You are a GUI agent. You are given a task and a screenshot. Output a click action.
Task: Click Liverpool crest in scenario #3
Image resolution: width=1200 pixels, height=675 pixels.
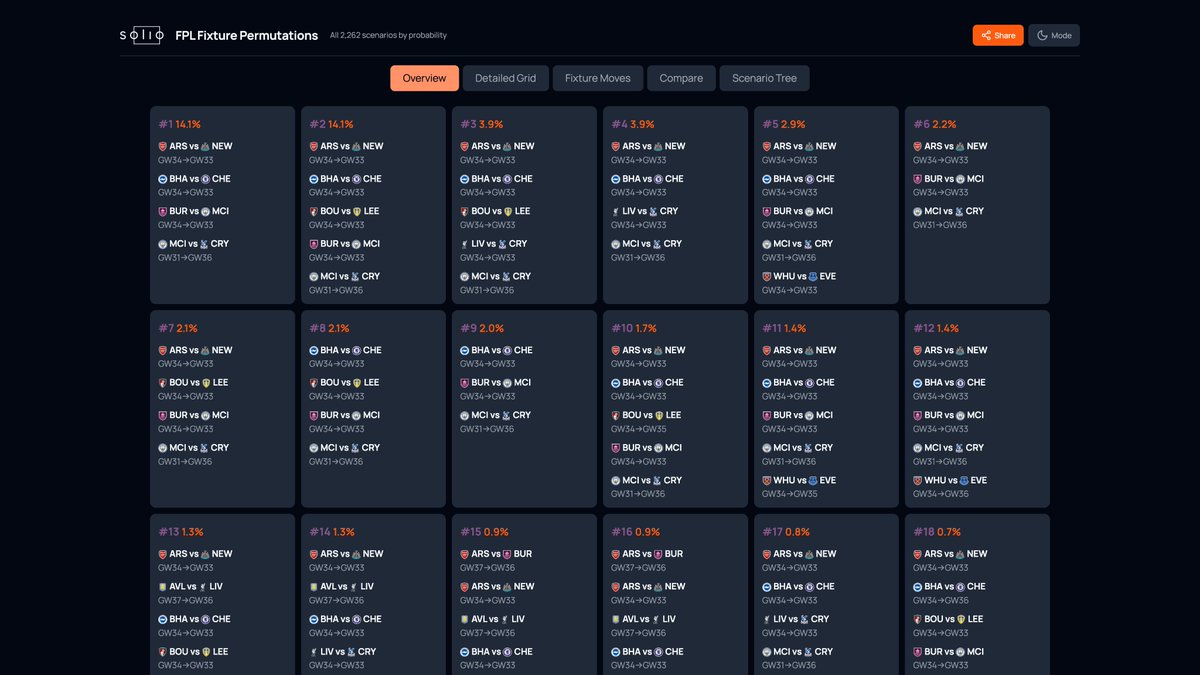(x=465, y=244)
